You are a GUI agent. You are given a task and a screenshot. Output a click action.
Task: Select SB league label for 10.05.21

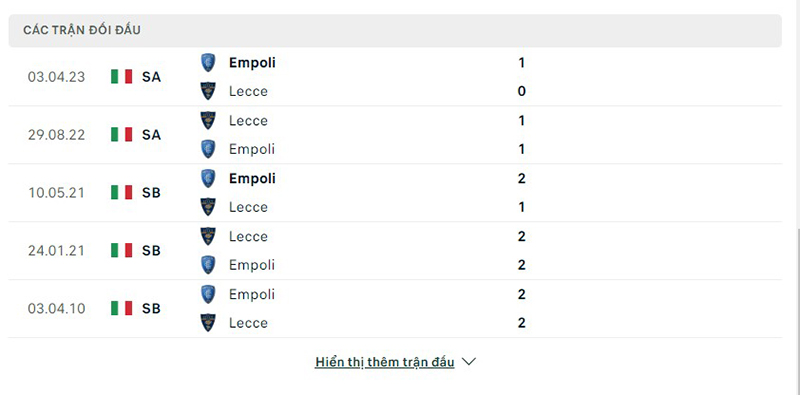(152, 193)
